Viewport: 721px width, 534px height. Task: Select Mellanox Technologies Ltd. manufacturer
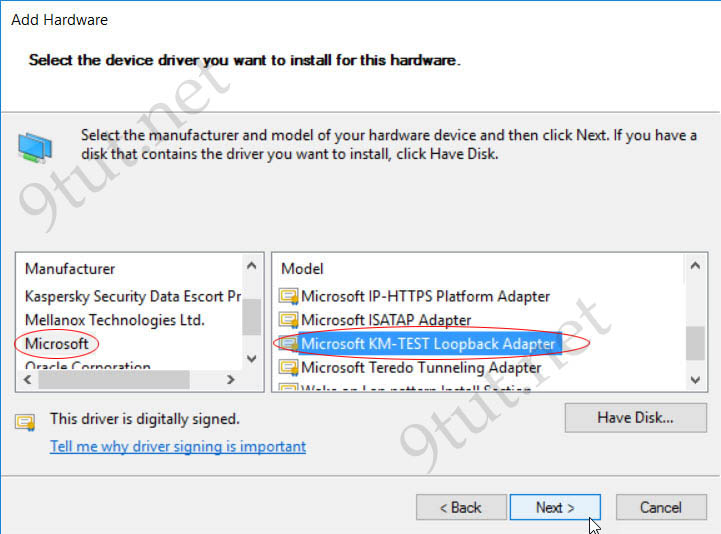pyautogui.click(x=114, y=320)
